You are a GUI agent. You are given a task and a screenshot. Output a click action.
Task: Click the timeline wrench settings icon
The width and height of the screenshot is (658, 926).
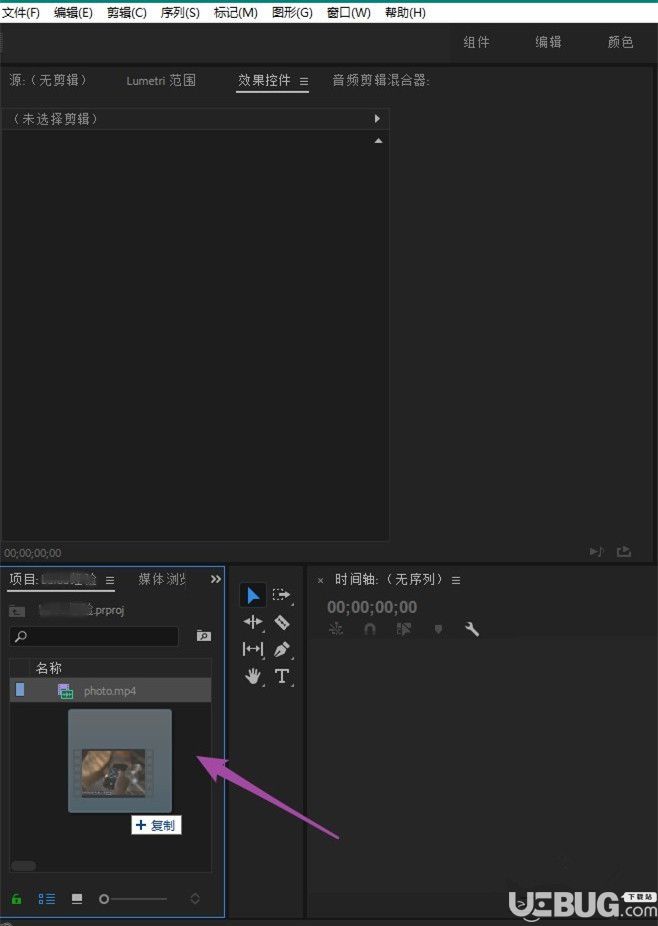coord(472,629)
